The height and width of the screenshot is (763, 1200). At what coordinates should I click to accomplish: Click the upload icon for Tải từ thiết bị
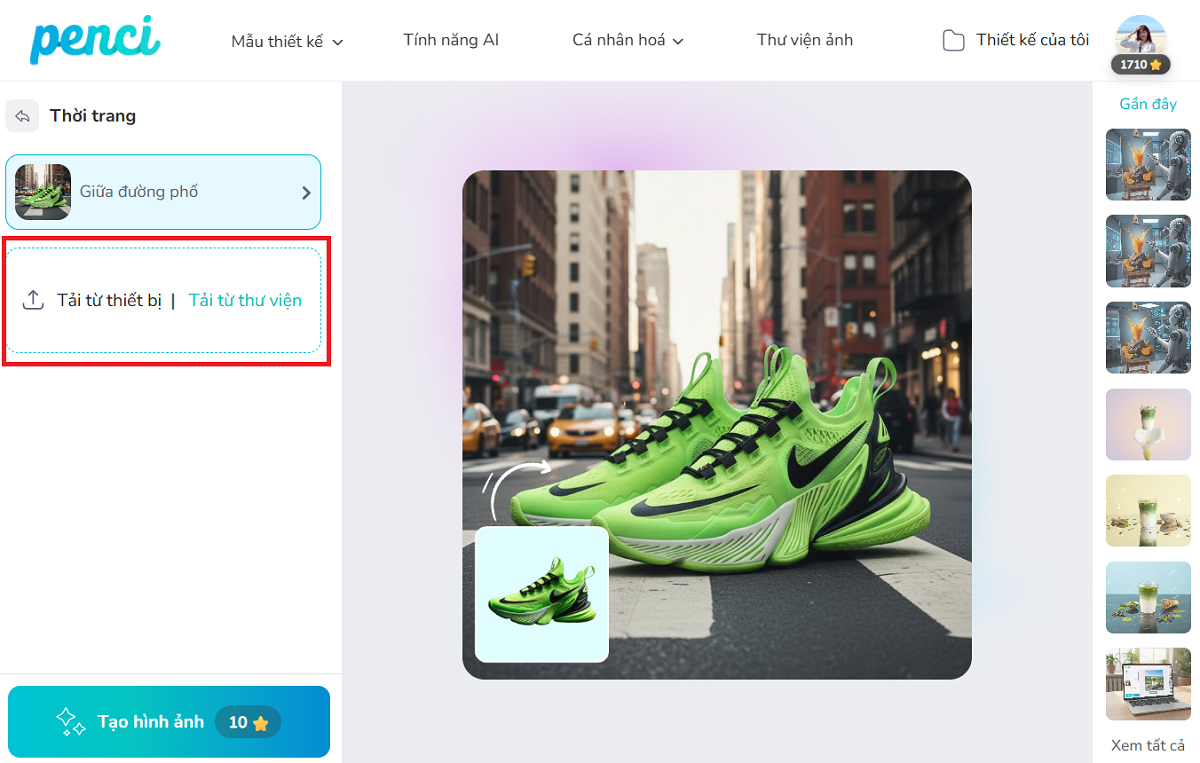click(x=34, y=300)
